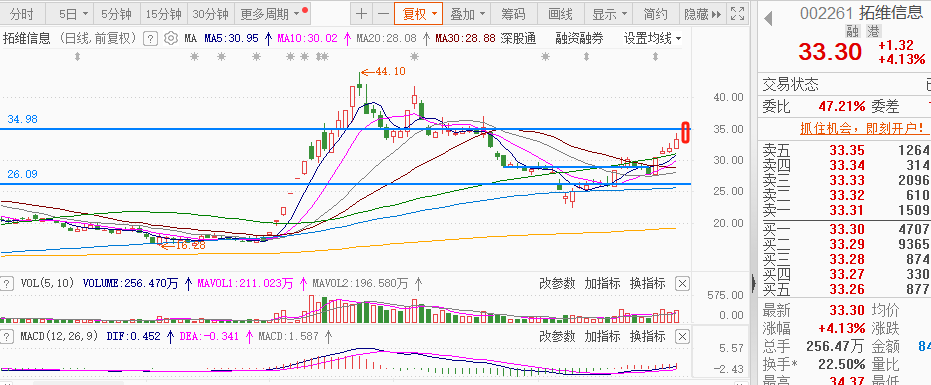The width and height of the screenshot is (931, 385).
Task: Click the plus zoom-in icon
Action: tap(361, 14)
